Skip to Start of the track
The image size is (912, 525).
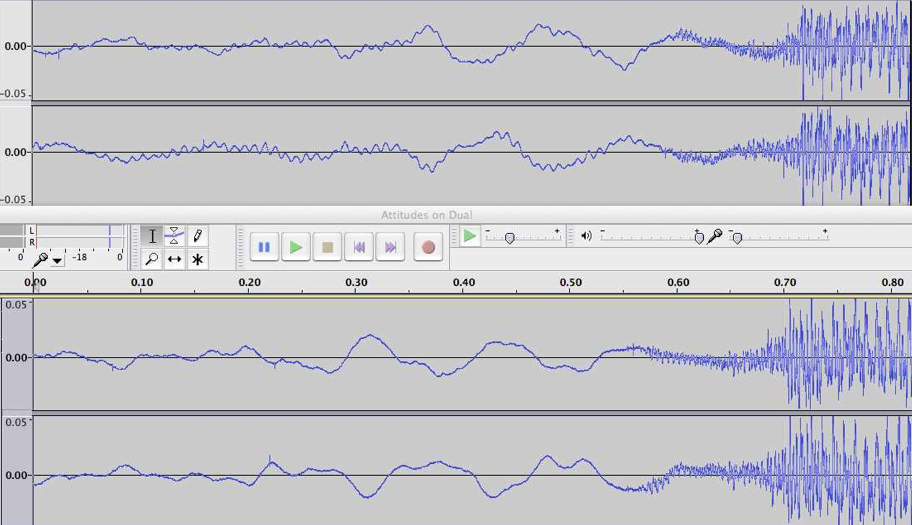(359, 247)
